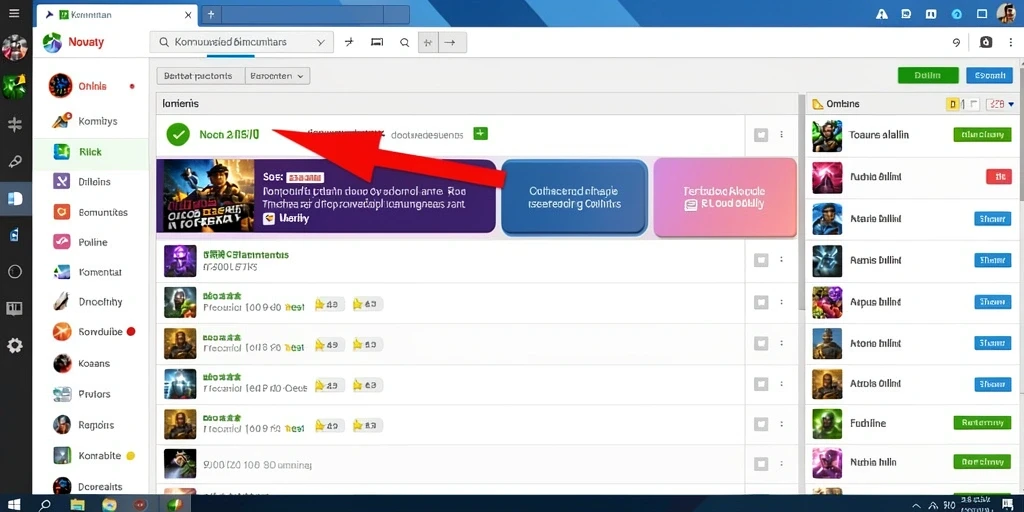Expand the Baroenten dropdown

277,76
